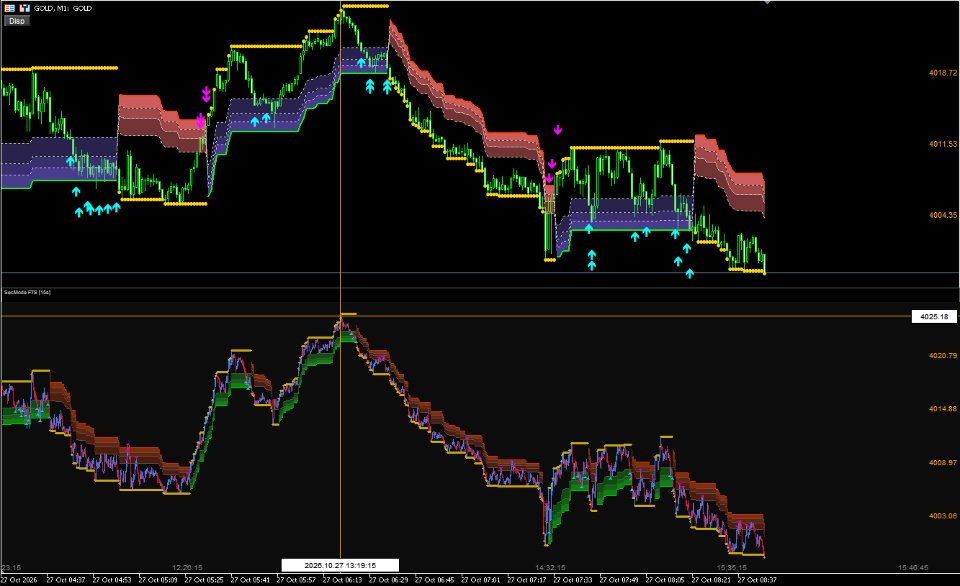Click the '27 Oct 05:41' time axis label
Viewport: 960px width, 586px height.
(x=250, y=580)
